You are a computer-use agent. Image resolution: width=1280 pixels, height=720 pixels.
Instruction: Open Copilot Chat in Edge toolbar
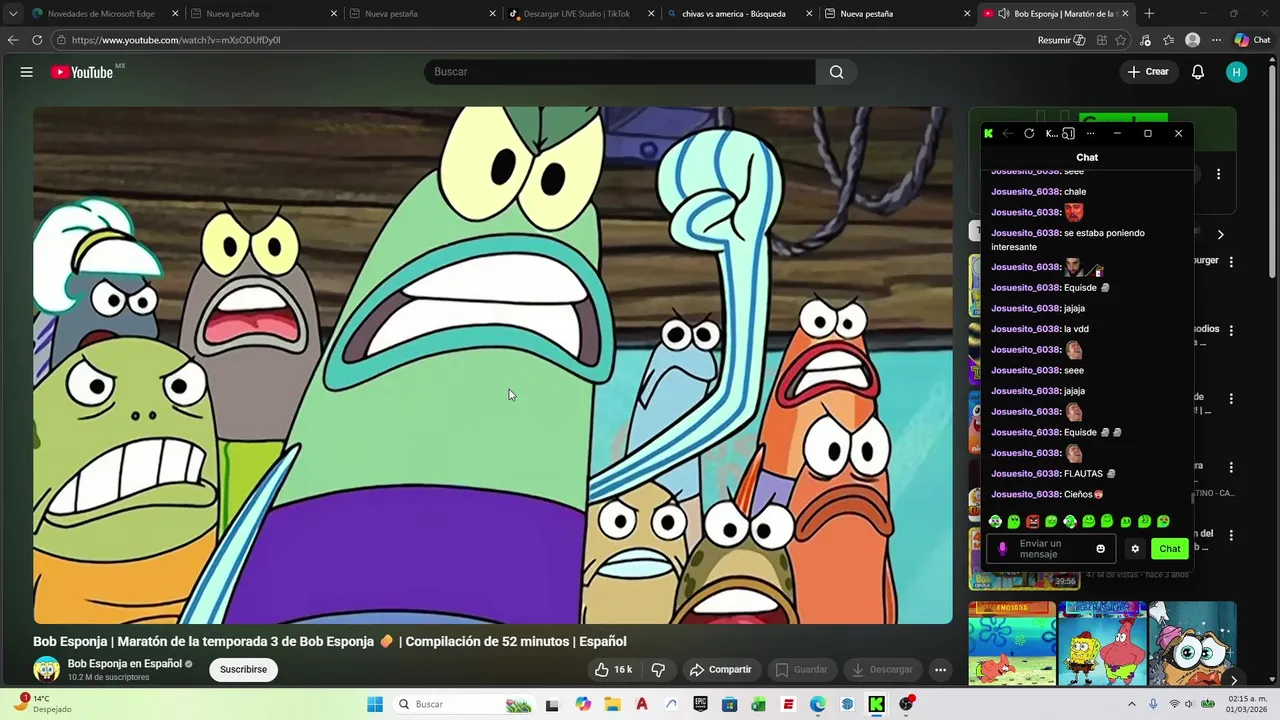(x=1252, y=40)
